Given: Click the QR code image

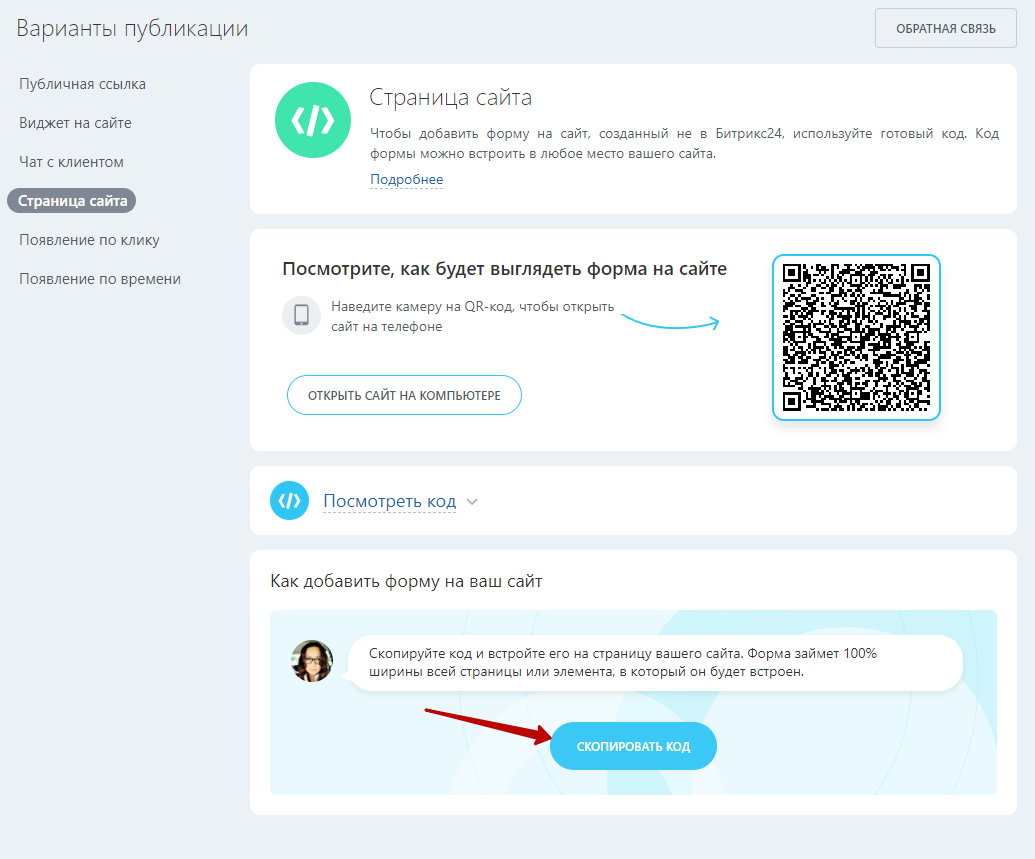Looking at the screenshot, I should click(856, 337).
